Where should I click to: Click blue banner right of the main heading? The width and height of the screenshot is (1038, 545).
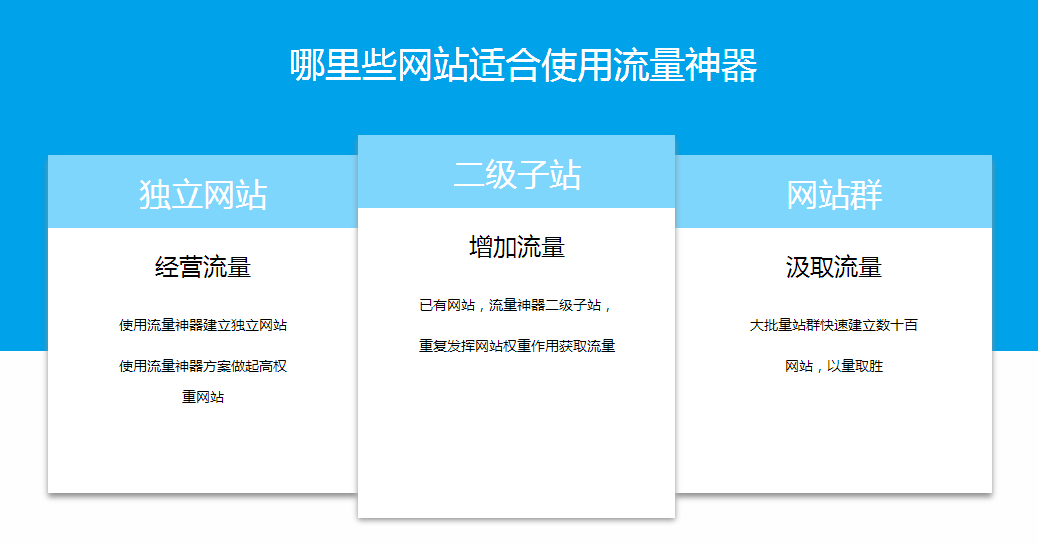tap(900, 66)
